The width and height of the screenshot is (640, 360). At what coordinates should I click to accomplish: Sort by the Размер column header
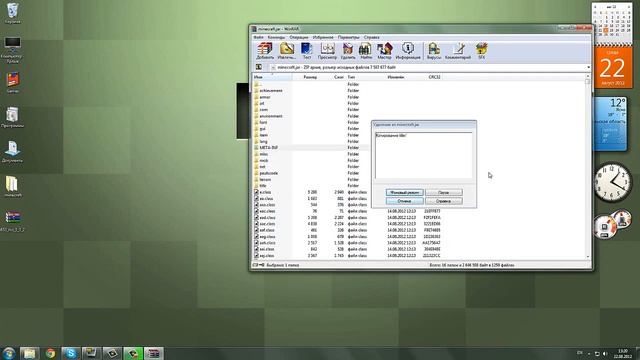coord(305,77)
